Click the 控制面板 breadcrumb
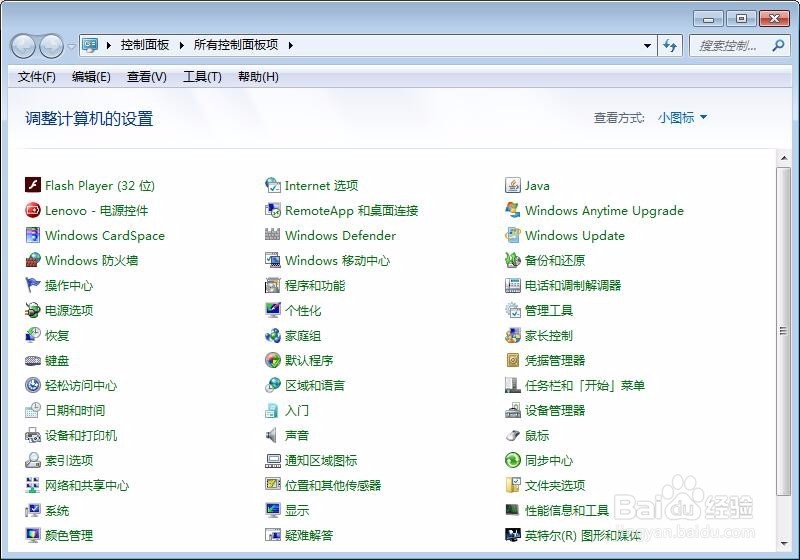 (145, 45)
